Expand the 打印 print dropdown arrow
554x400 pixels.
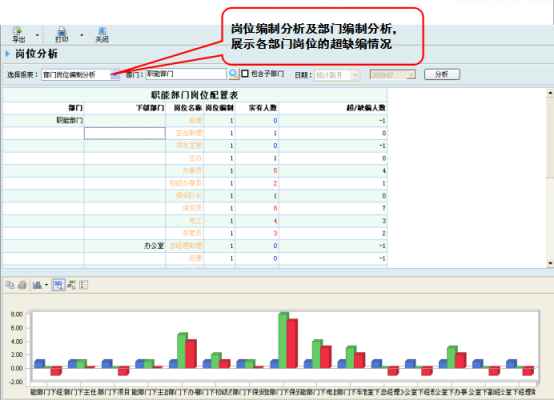(x=82, y=35)
